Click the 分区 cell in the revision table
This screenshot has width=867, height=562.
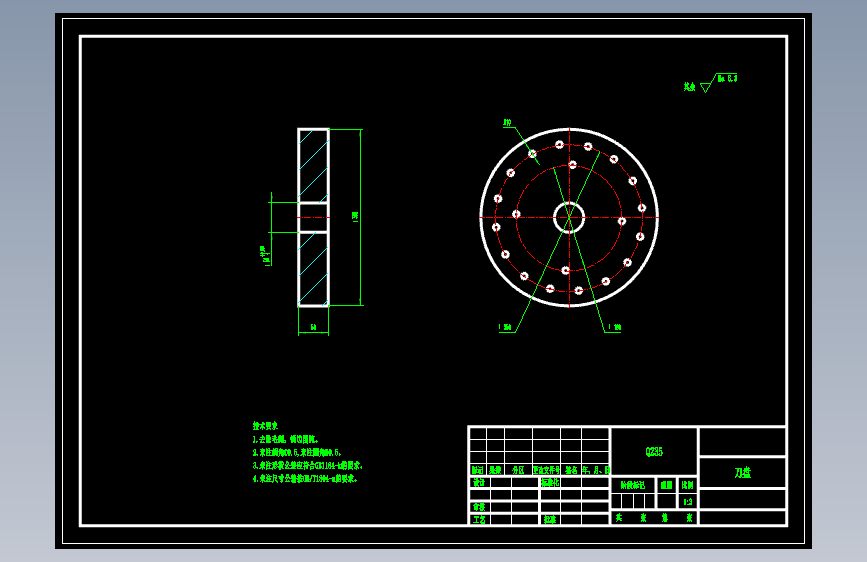click(518, 470)
